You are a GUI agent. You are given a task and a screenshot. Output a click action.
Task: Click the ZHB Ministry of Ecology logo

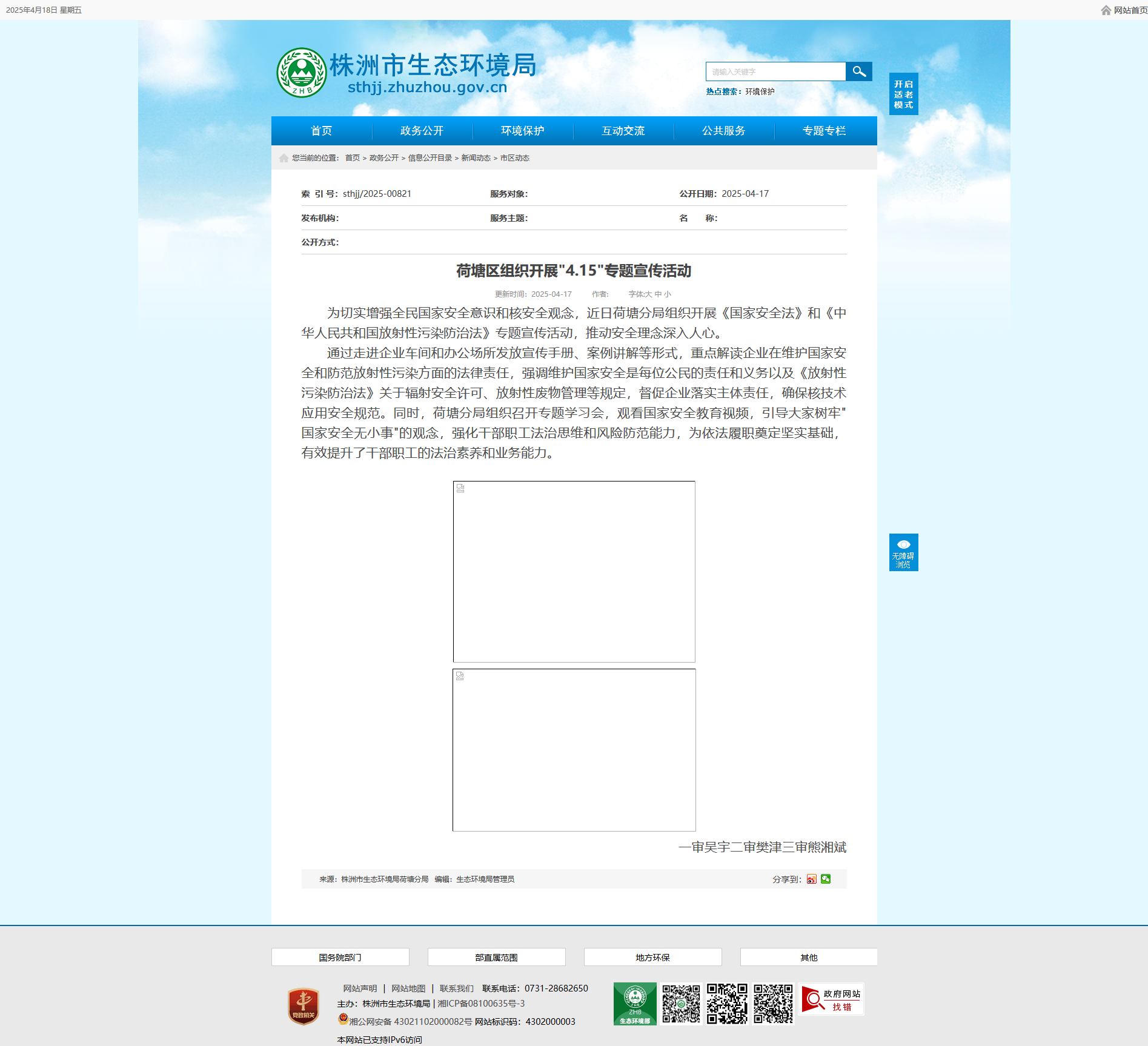point(634,1004)
